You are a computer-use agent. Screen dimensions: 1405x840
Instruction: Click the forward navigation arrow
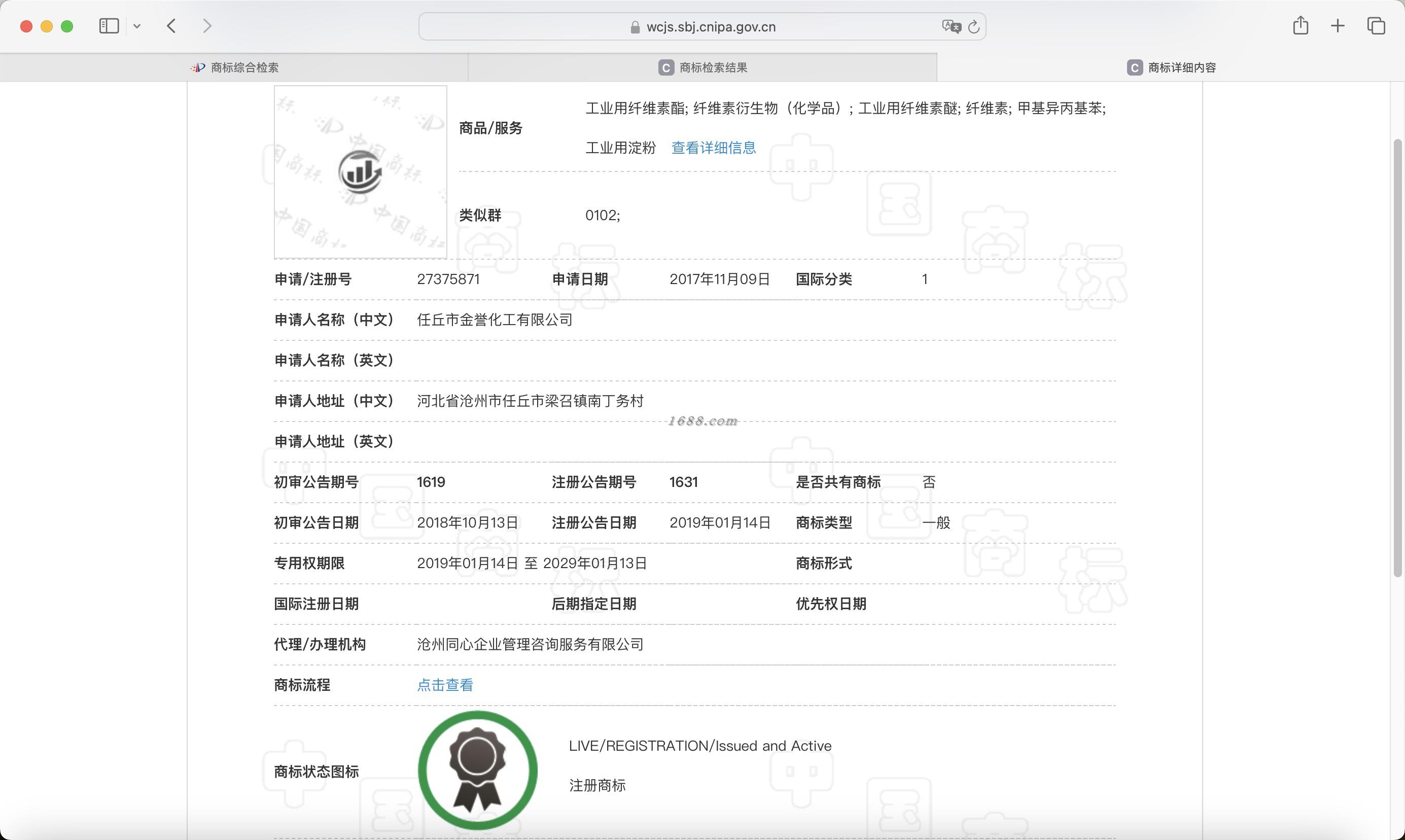pos(207,26)
